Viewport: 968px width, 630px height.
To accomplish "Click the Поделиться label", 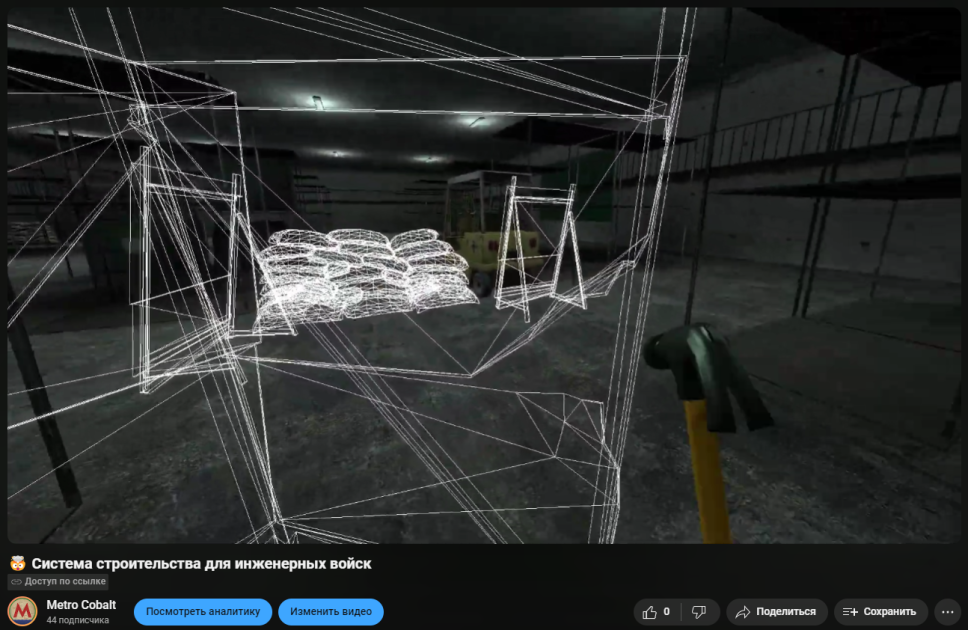I will [786, 611].
